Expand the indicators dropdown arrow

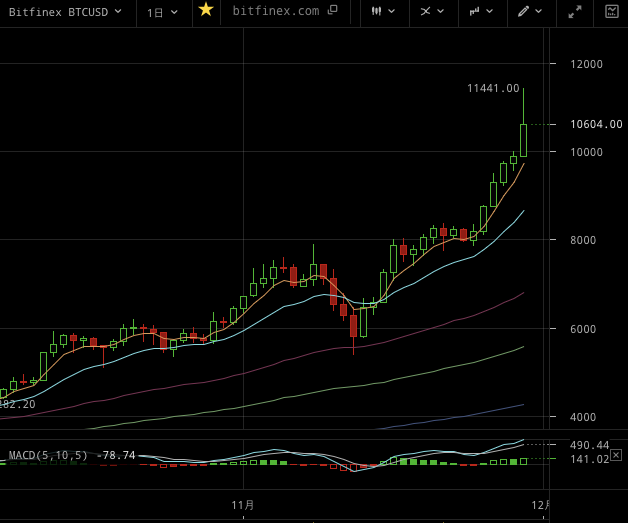489,12
